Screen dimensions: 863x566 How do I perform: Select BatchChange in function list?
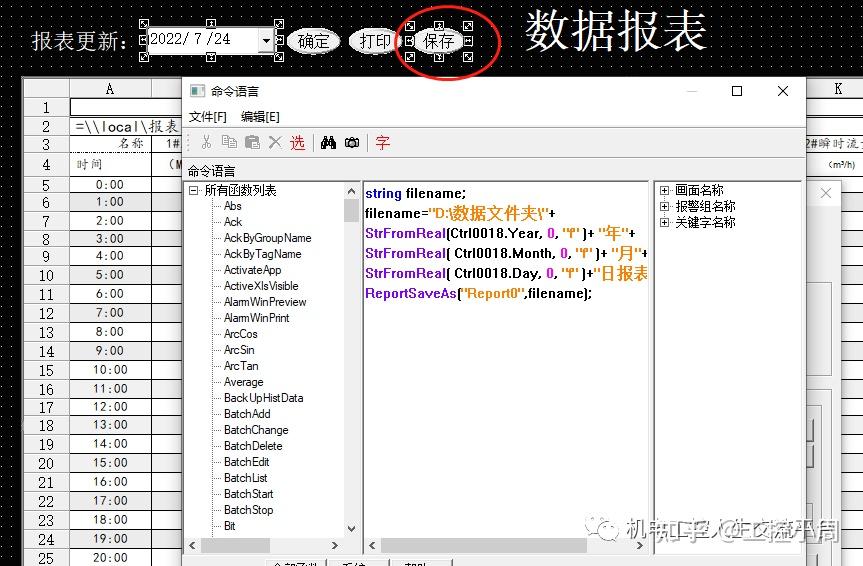pos(256,429)
